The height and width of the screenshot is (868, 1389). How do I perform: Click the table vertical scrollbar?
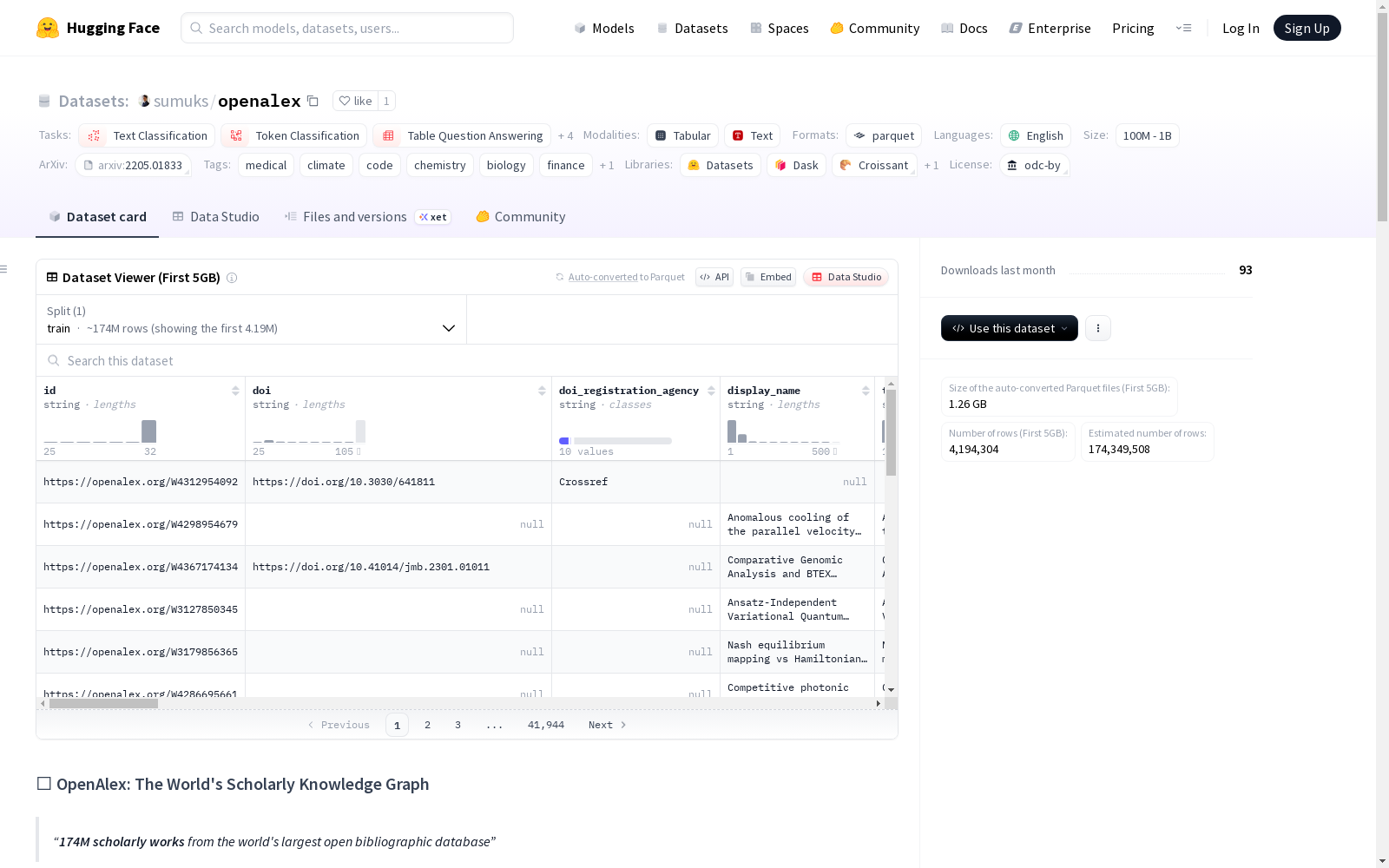pyautogui.click(x=891, y=432)
